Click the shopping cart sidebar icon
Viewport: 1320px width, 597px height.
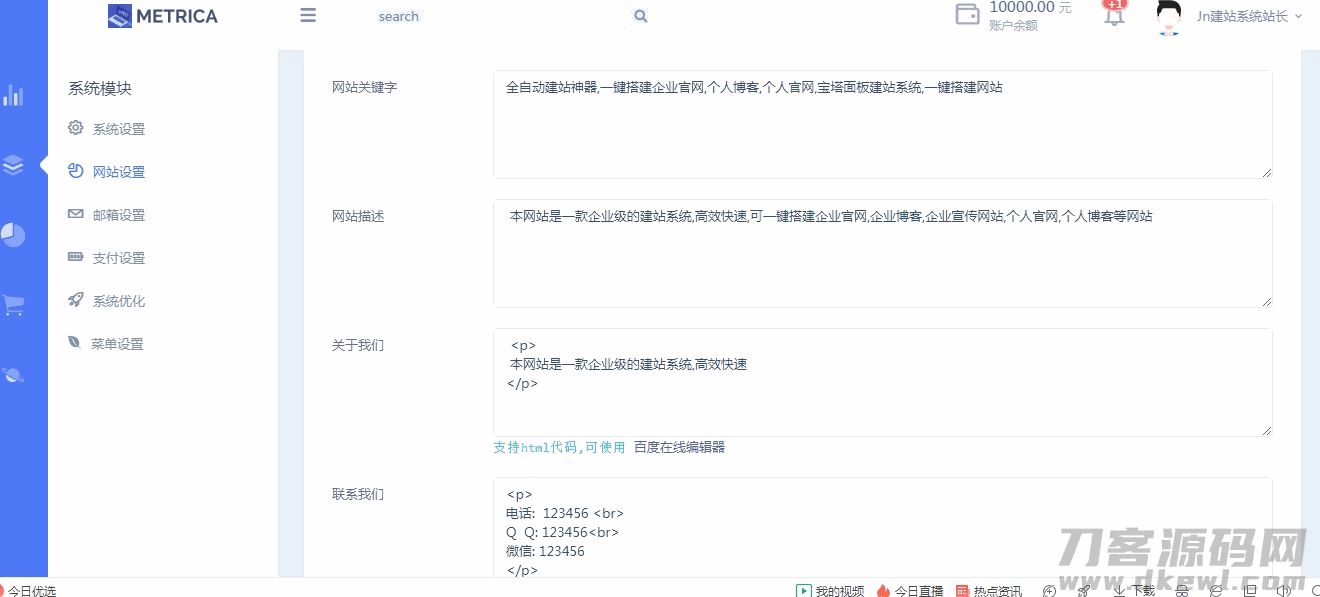tap(13, 305)
